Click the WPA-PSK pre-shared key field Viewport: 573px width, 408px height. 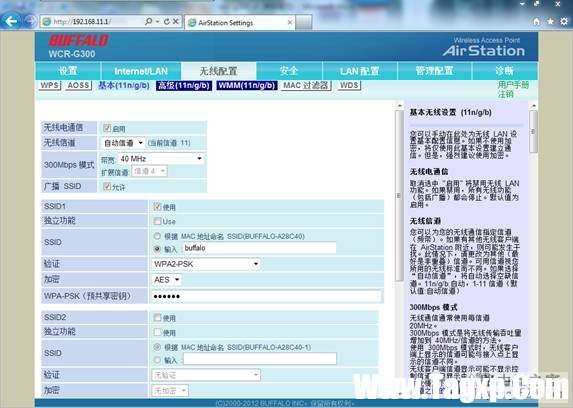pos(266,296)
